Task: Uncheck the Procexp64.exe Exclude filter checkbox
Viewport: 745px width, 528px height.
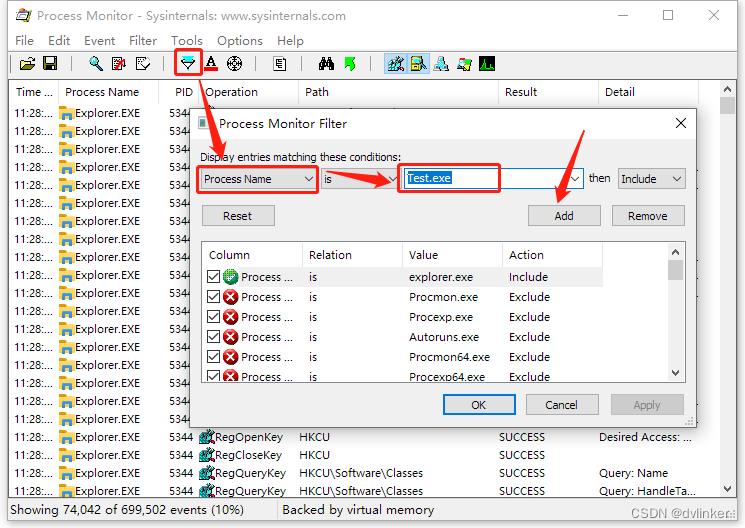Action: (x=213, y=376)
